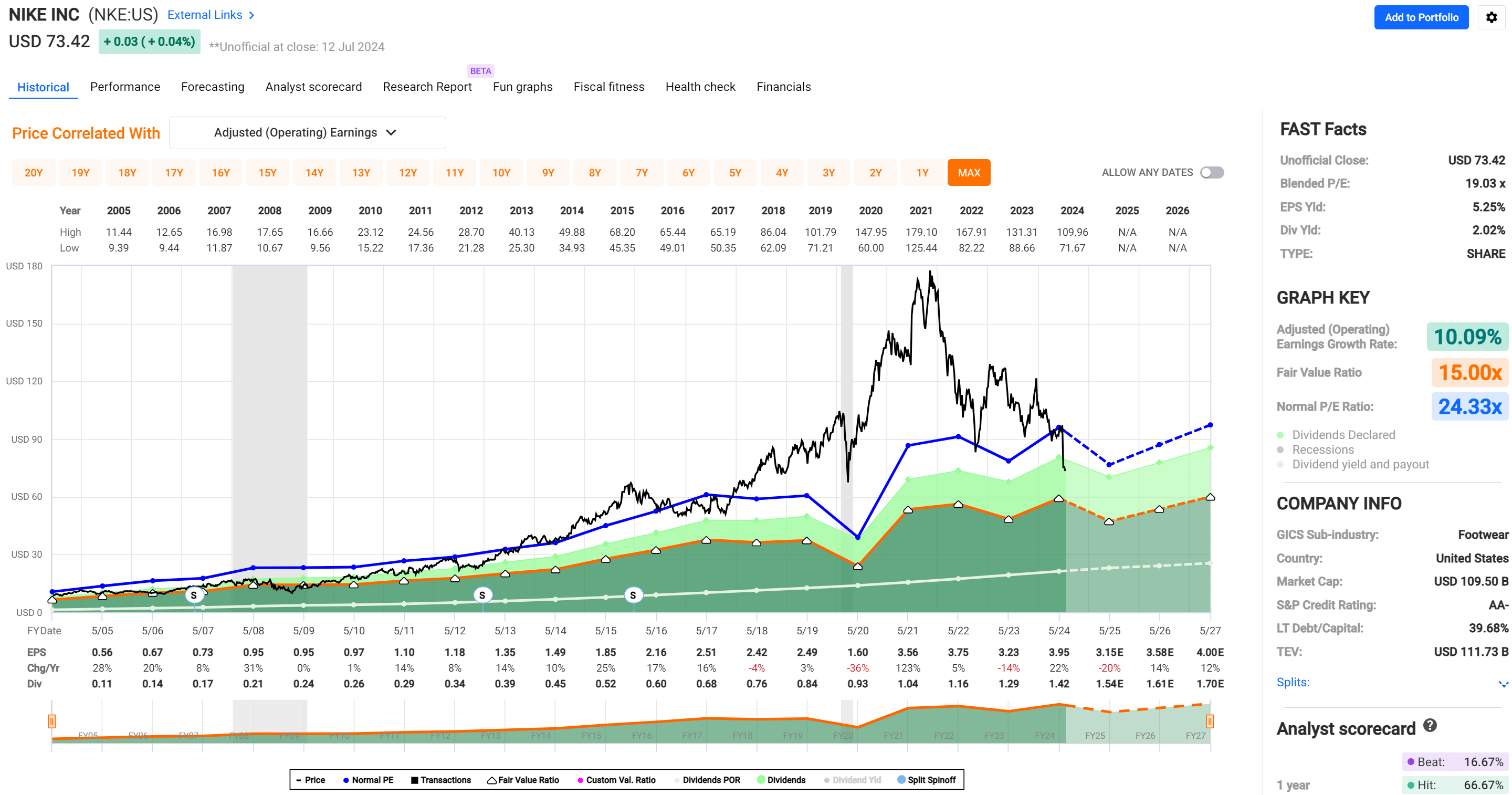Click the 2012 split S marker
The height and width of the screenshot is (795, 1512).
(x=482, y=595)
